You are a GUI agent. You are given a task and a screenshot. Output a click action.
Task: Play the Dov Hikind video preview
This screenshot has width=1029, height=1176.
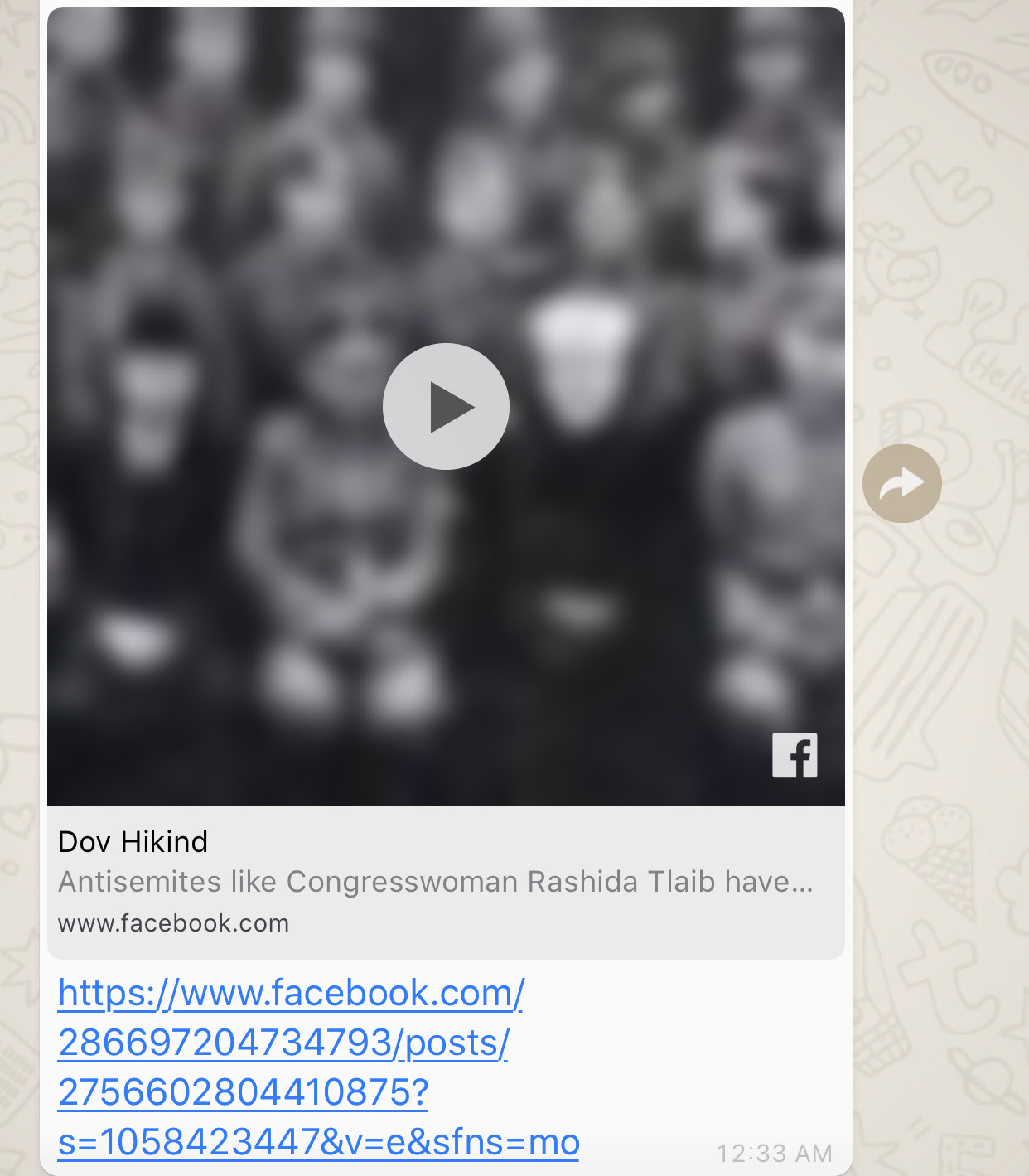(446, 406)
